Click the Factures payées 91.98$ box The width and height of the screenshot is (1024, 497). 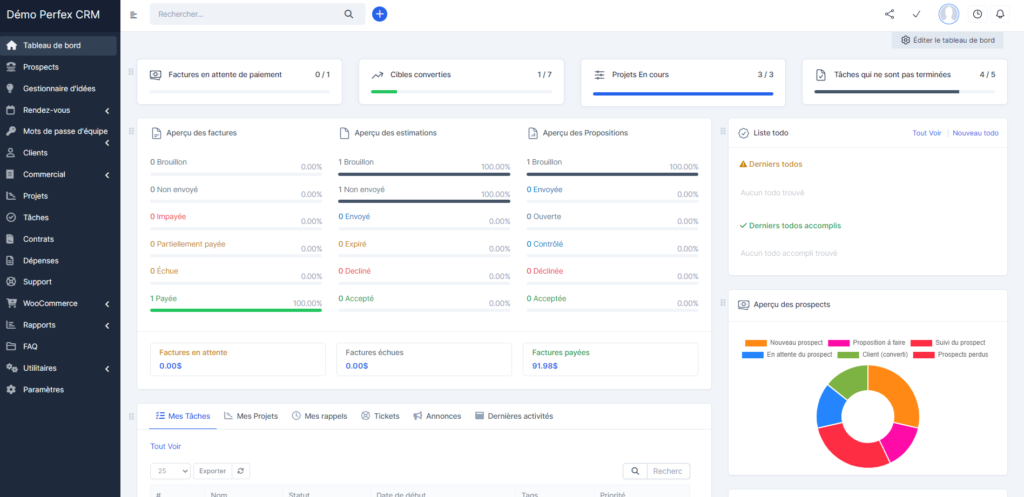point(611,359)
